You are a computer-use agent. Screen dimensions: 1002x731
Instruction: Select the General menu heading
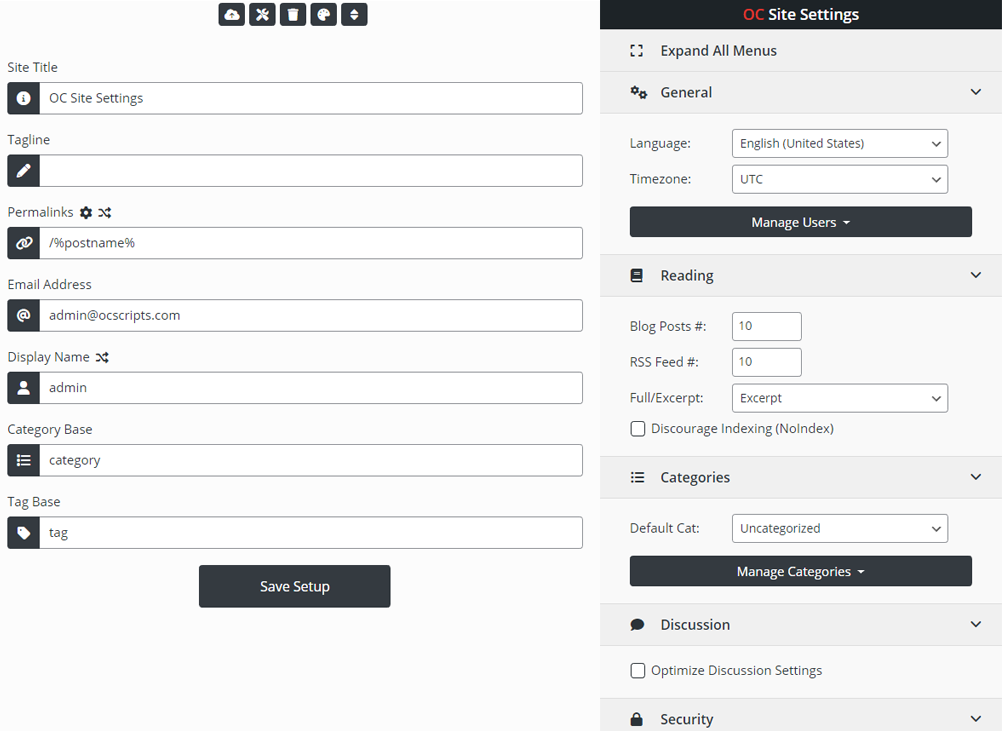[686, 93]
